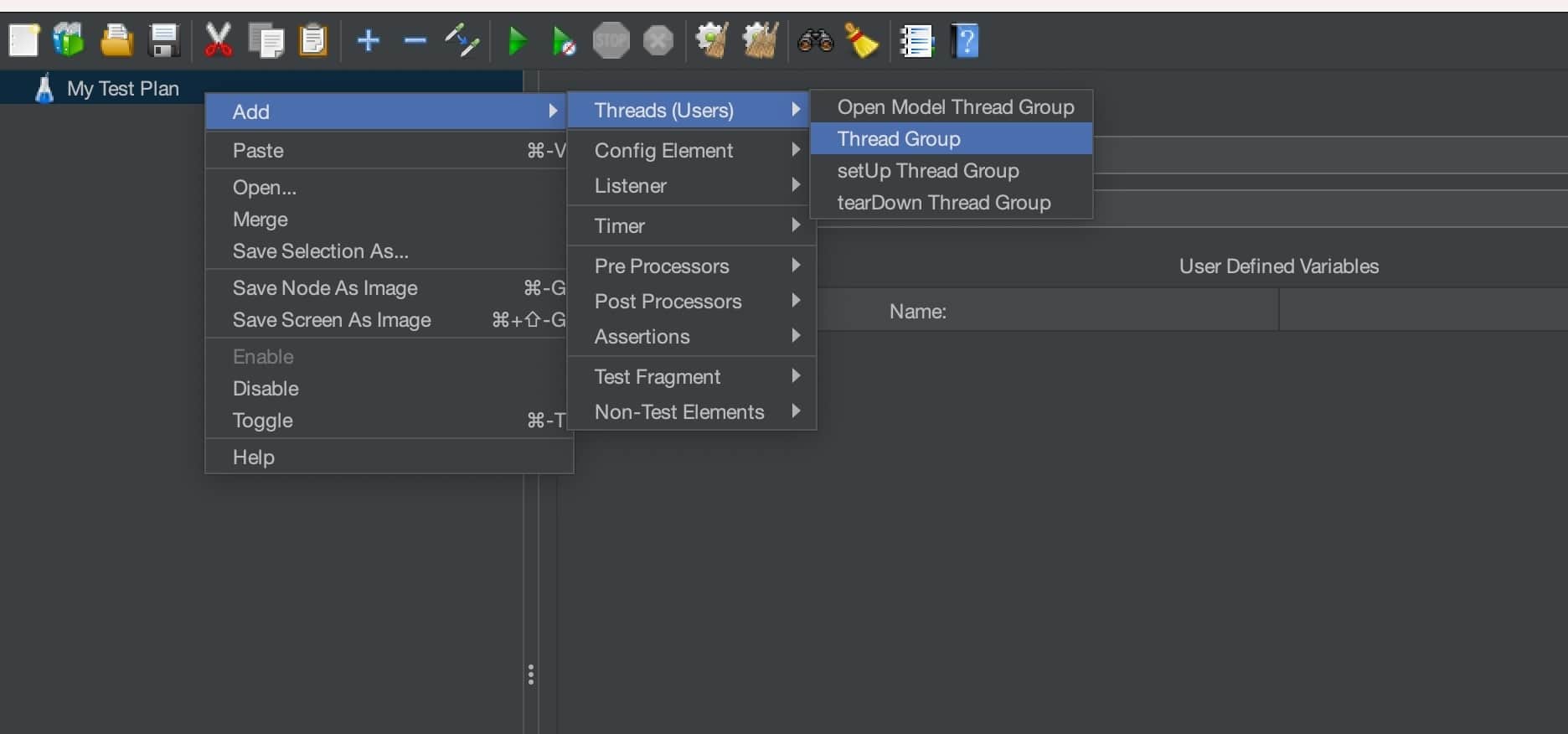The image size is (1568, 734).
Task: Add a Thread Group
Action: coord(952,139)
